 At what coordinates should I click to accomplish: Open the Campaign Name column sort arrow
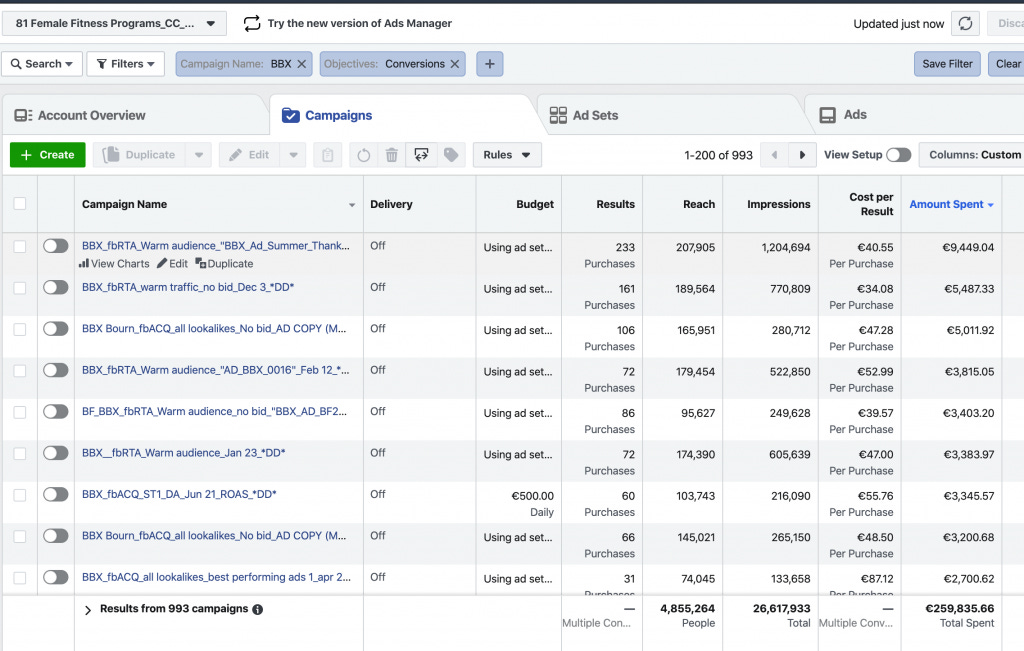click(352, 205)
